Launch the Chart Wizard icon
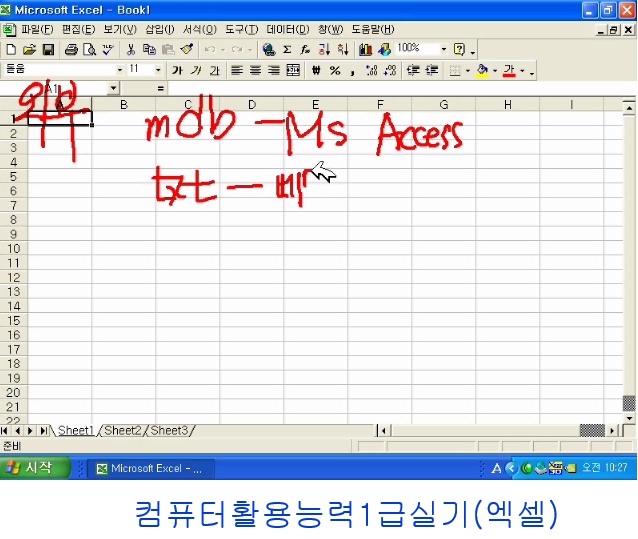 click(365, 50)
